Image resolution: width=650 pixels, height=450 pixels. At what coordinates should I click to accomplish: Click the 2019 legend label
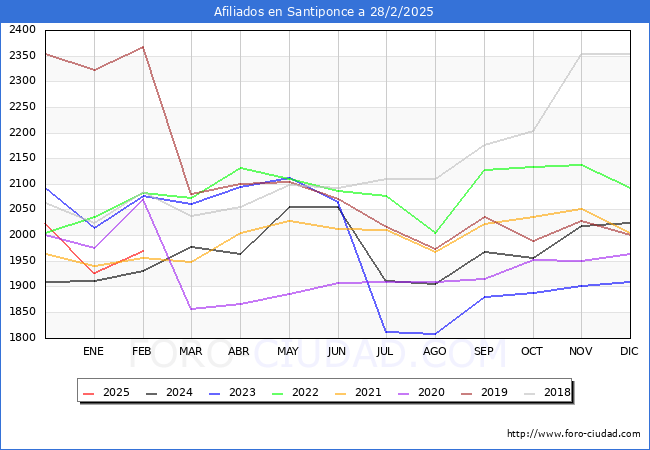pos(494,392)
